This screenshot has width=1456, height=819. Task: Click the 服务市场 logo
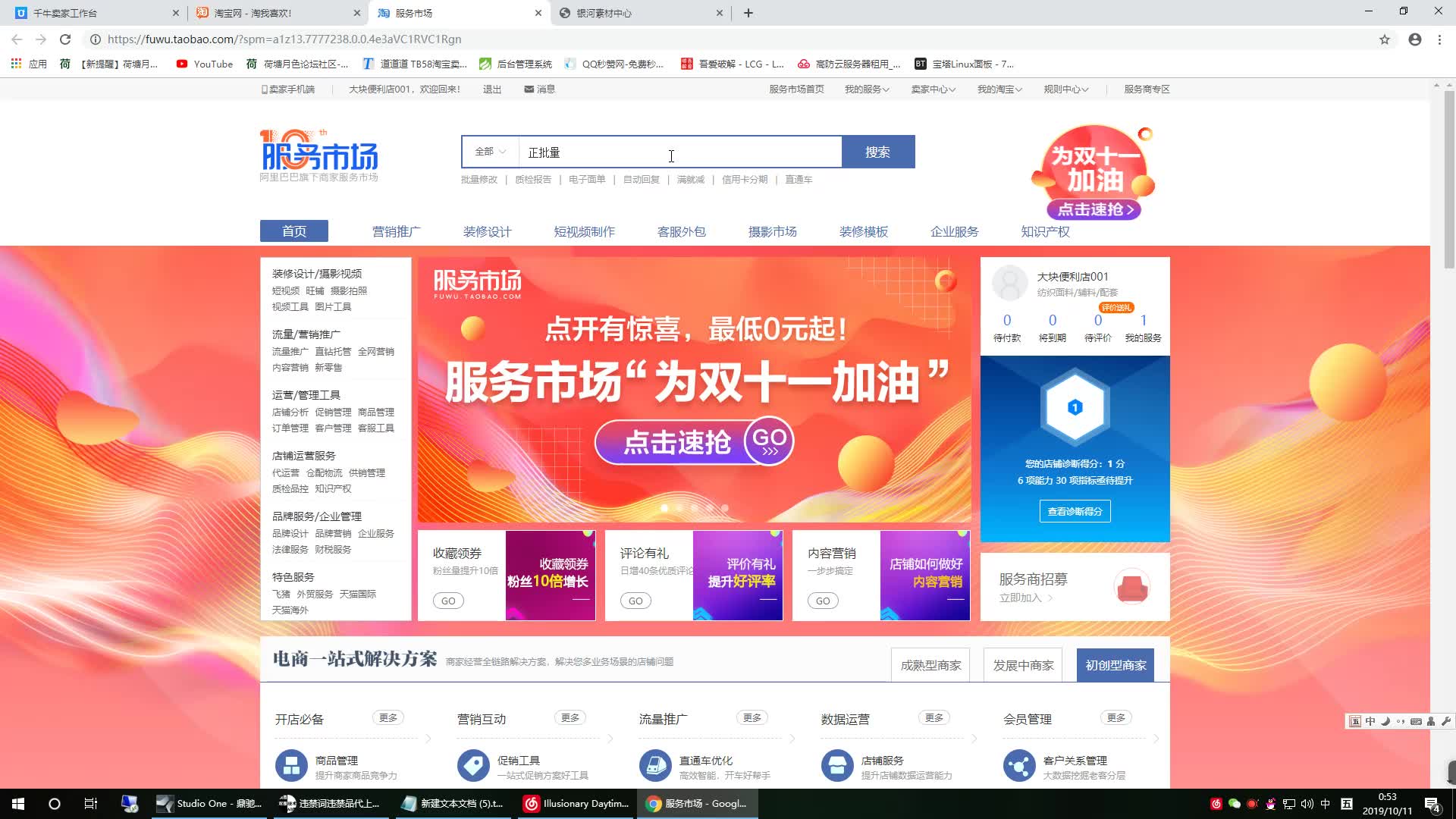point(319,155)
